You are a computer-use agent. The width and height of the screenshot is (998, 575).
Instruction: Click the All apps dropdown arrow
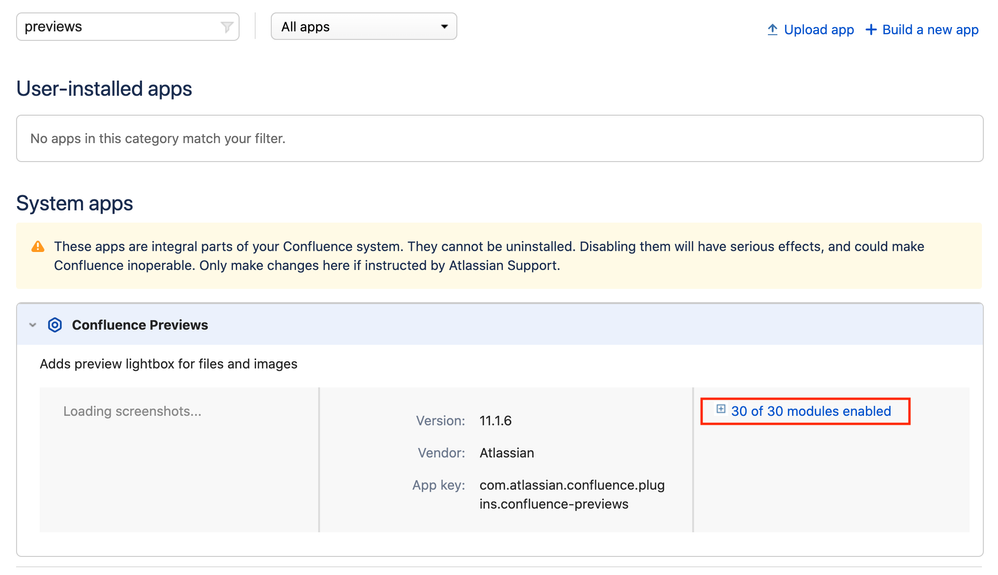pyautogui.click(x=444, y=27)
